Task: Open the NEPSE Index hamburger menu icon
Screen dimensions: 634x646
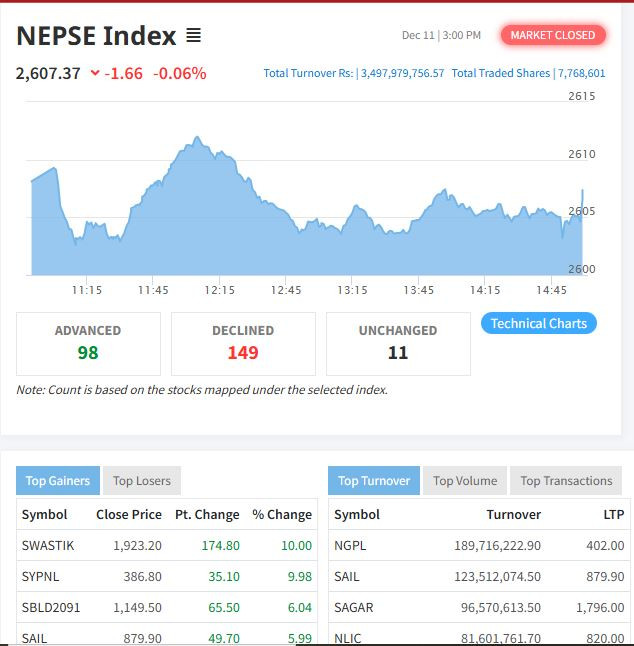Action: pos(193,36)
